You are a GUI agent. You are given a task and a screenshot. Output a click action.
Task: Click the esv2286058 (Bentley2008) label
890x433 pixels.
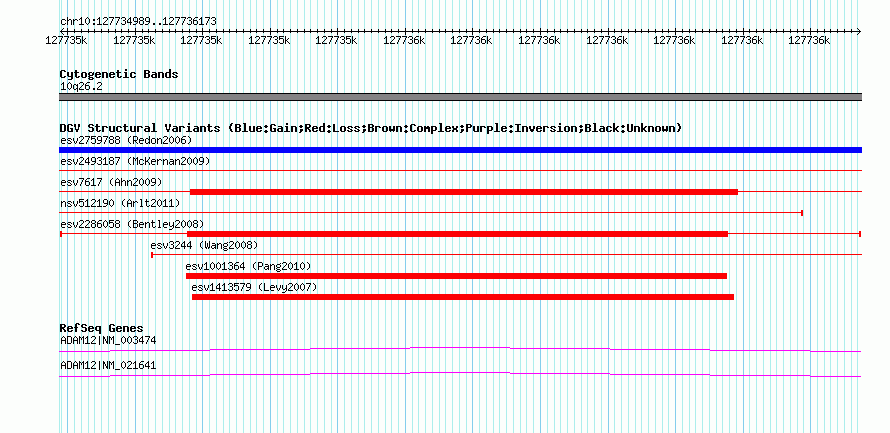coord(132,224)
